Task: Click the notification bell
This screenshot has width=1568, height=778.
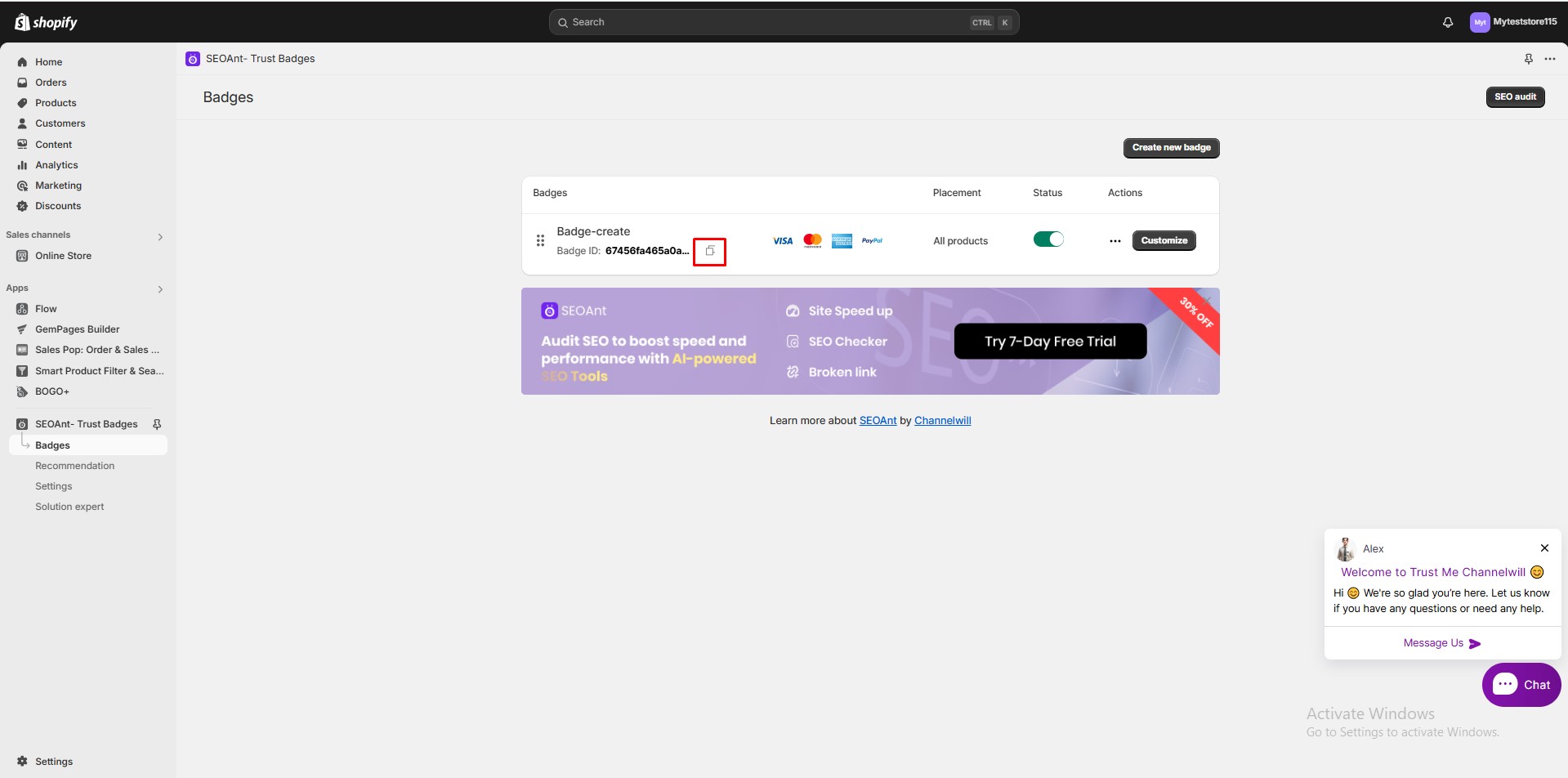Action: tap(1446, 22)
